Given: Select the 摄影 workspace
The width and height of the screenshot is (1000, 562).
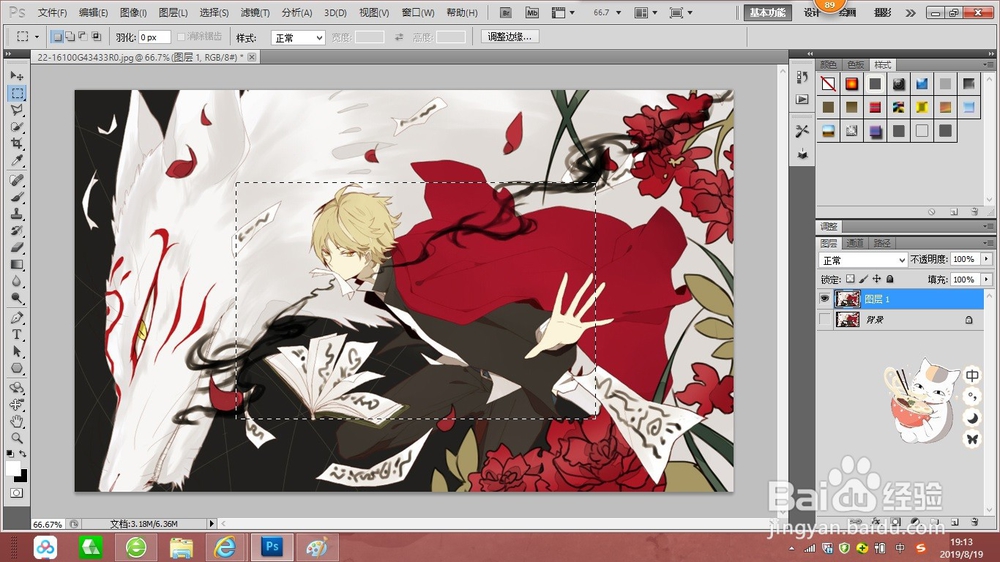Looking at the screenshot, I should click(883, 13).
